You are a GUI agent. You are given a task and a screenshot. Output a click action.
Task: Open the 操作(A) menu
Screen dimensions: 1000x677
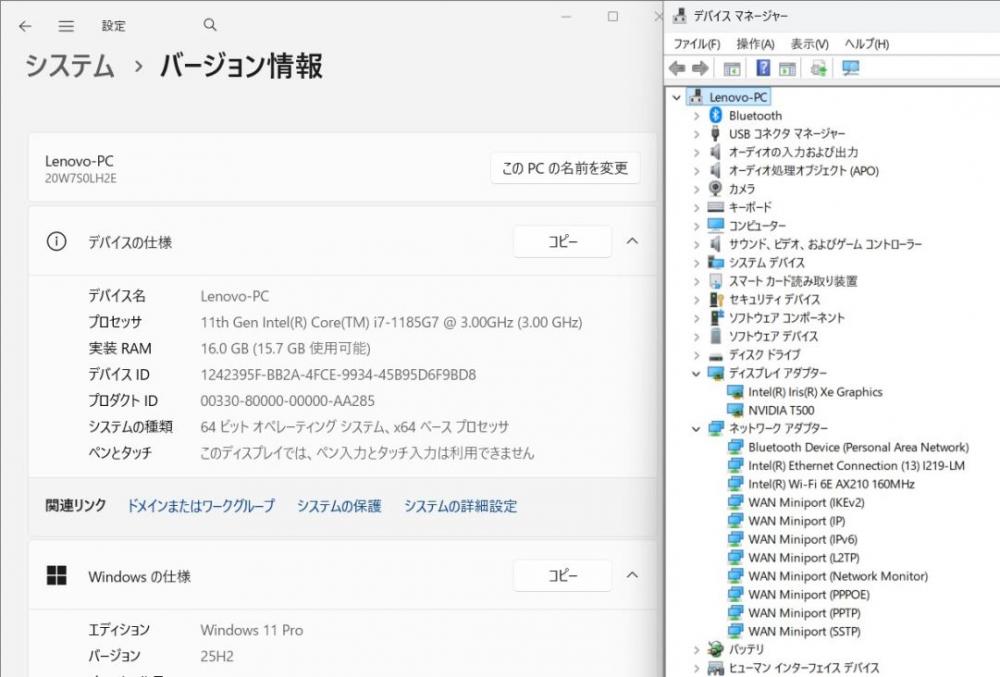pyautogui.click(x=755, y=44)
